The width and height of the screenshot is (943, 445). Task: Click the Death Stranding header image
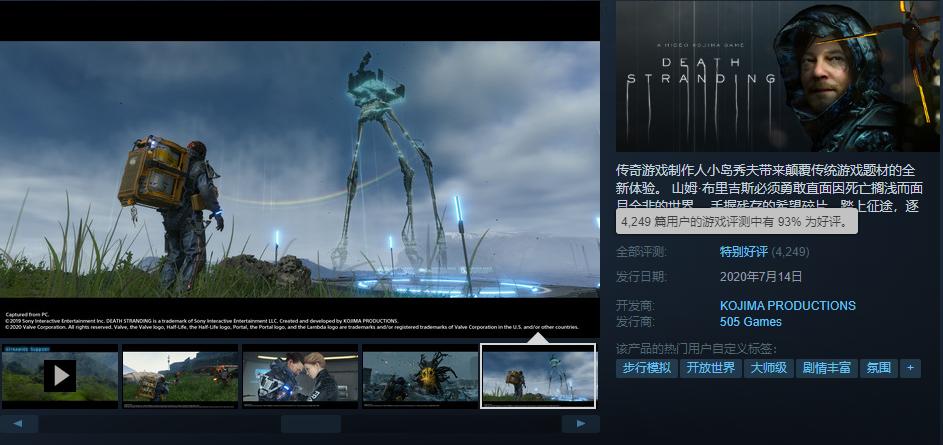[x=777, y=76]
